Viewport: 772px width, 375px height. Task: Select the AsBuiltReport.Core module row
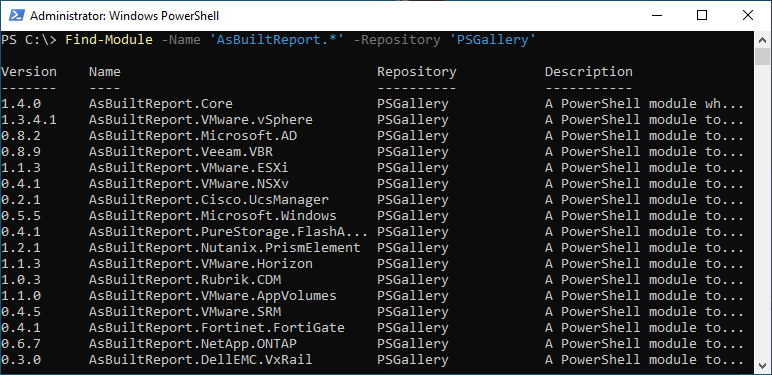[372, 104]
